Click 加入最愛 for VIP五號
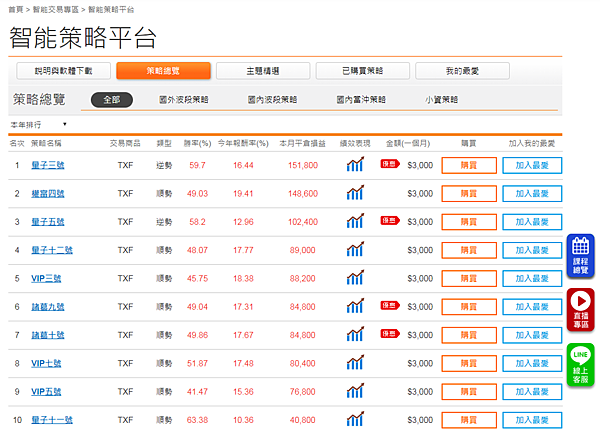 532,392
